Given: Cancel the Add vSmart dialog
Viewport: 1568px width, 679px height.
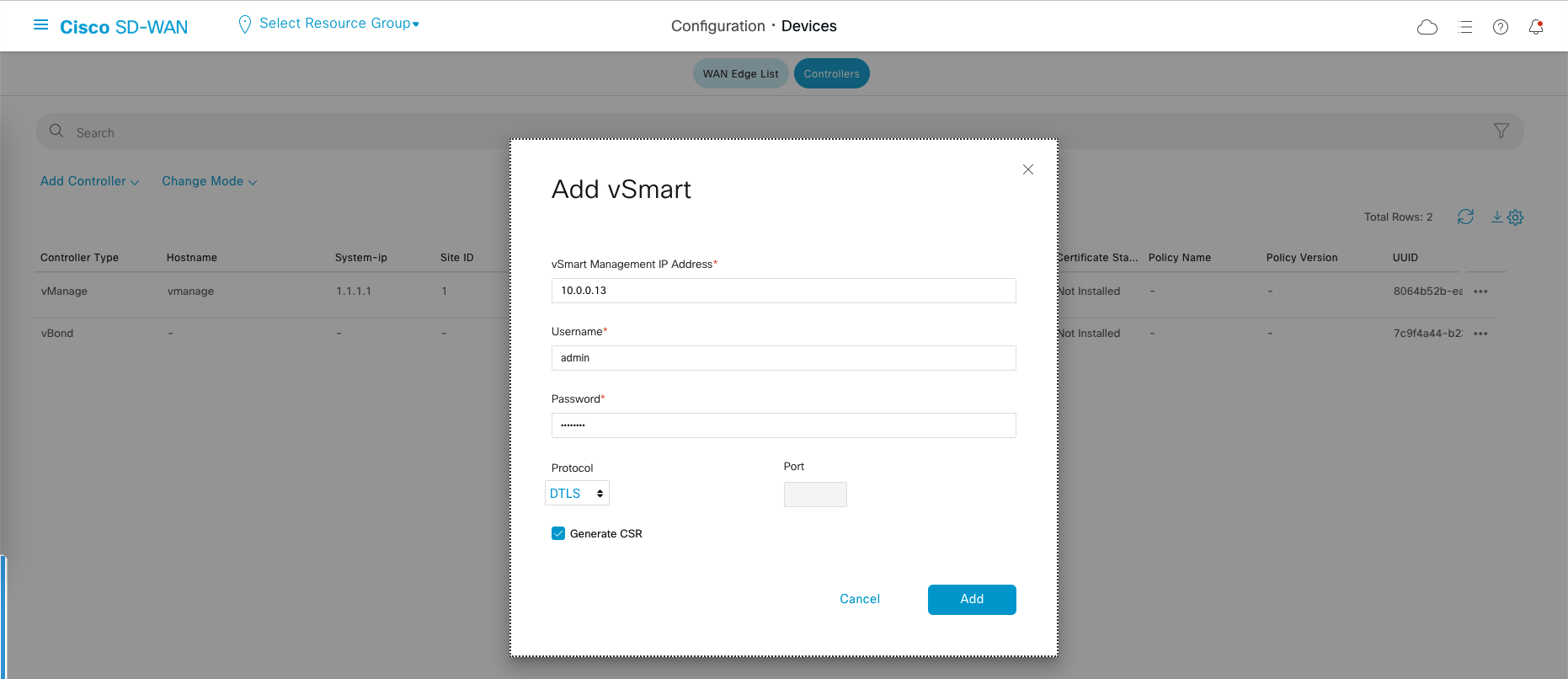Looking at the screenshot, I should tap(859, 599).
